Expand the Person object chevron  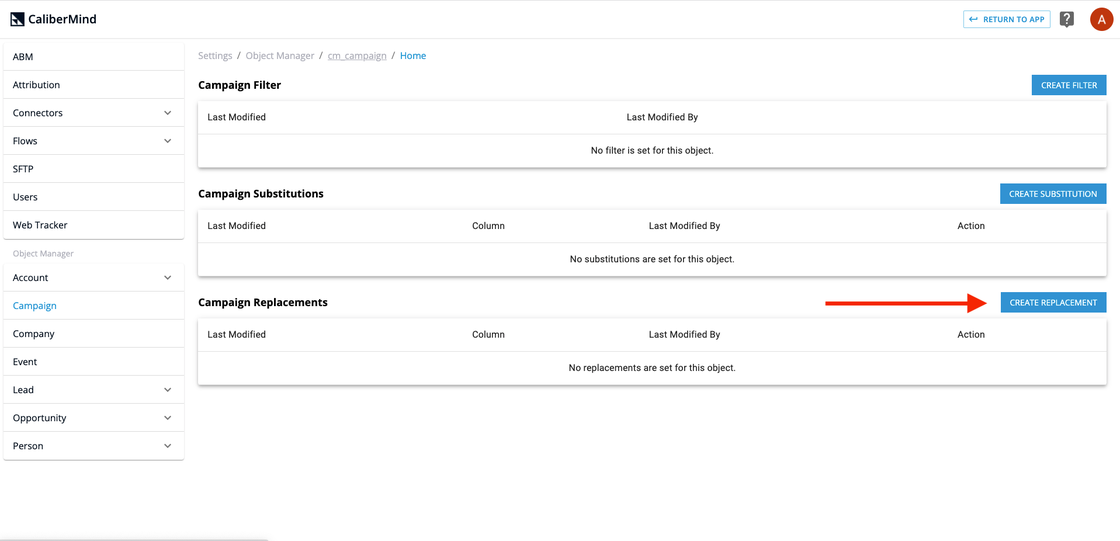tap(168, 445)
